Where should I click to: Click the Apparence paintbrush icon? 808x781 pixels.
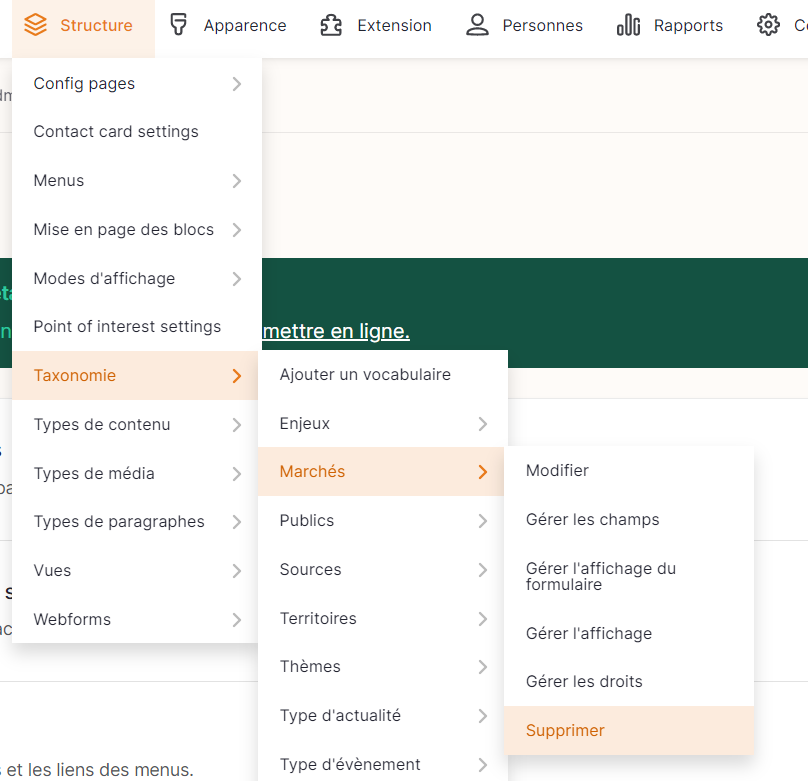(179, 25)
